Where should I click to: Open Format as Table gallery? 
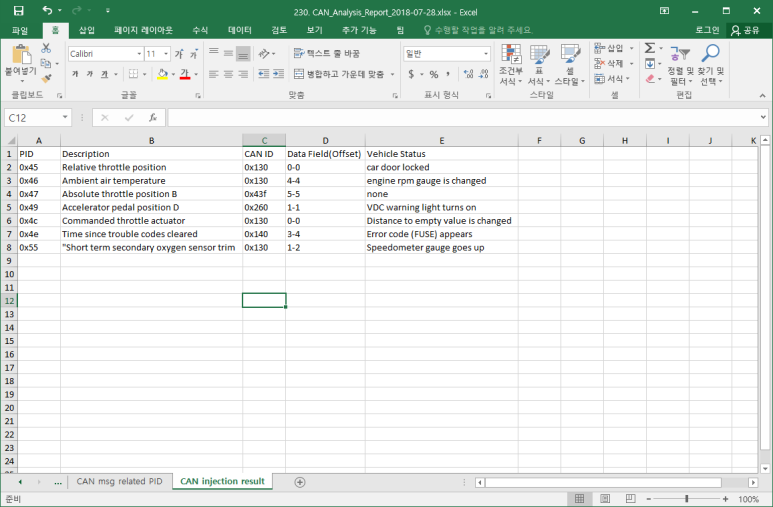coord(539,64)
